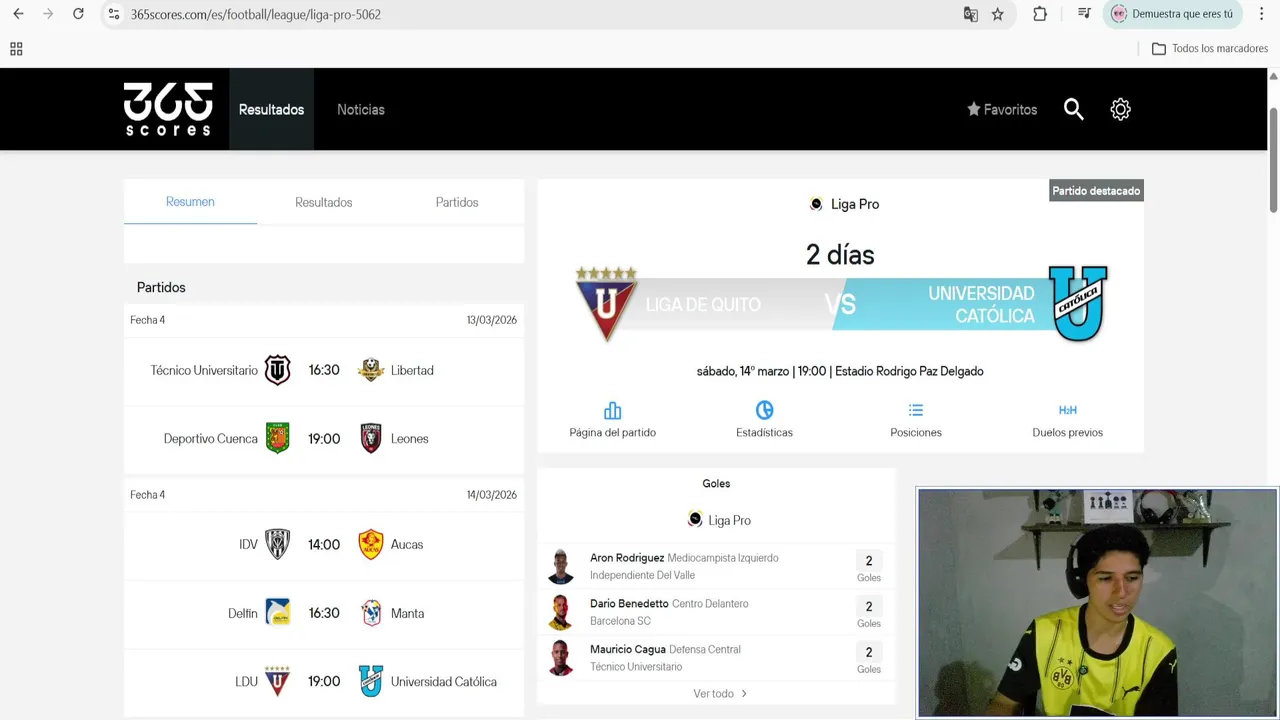Image resolution: width=1280 pixels, height=720 pixels.
Task: Go back with browser back arrow
Action: point(18,14)
